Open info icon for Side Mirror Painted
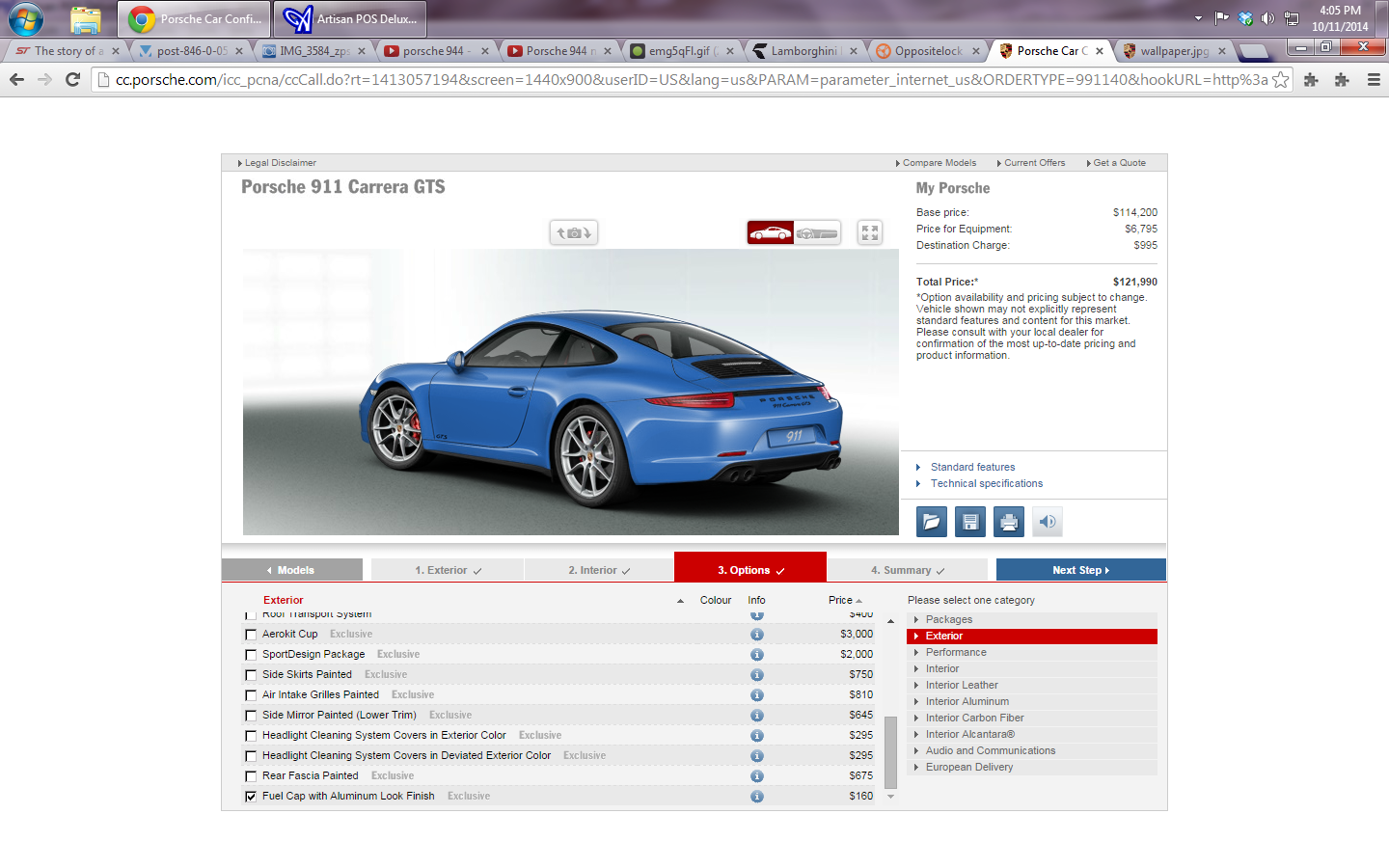Viewport: 1389px width, 868px height. [x=757, y=716]
